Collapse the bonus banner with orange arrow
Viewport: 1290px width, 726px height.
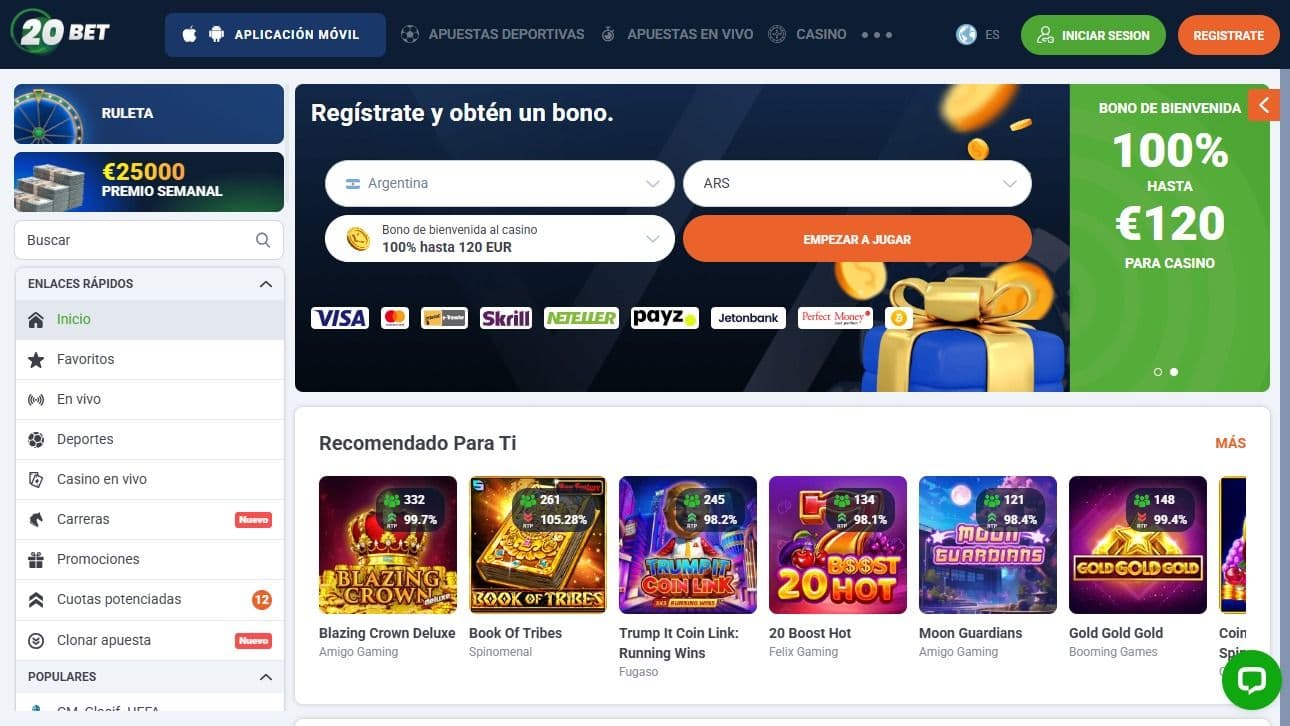(x=1264, y=105)
